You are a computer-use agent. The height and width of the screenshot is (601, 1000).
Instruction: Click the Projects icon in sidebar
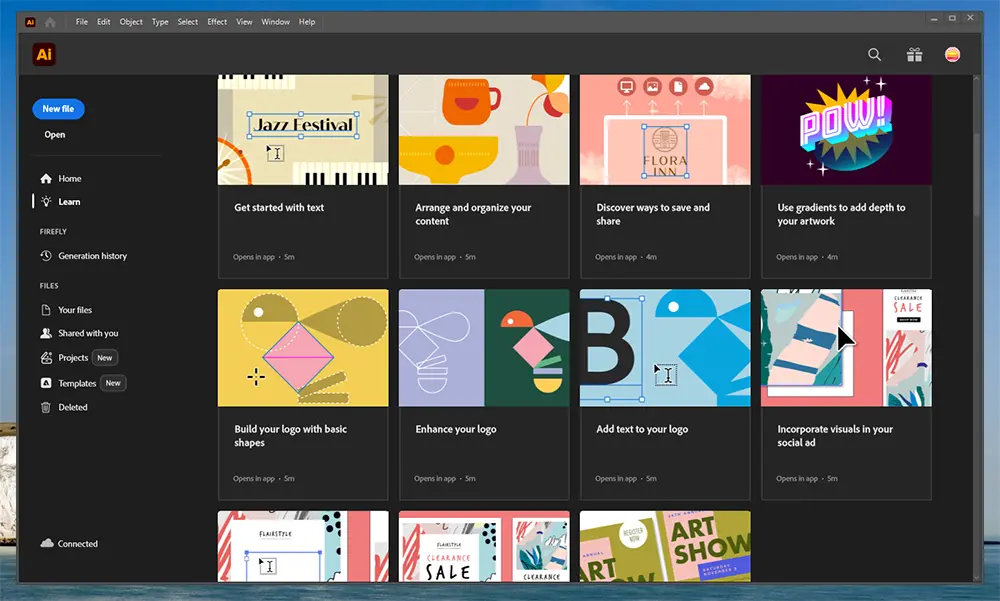coord(46,358)
